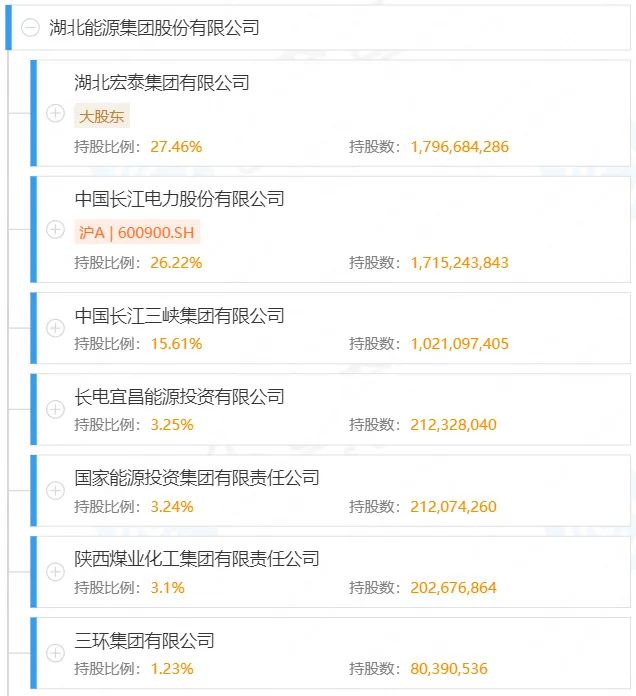Open the 陕西煤业化工集团有限责任公司 link
636x696 pixels.
(x=197, y=559)
